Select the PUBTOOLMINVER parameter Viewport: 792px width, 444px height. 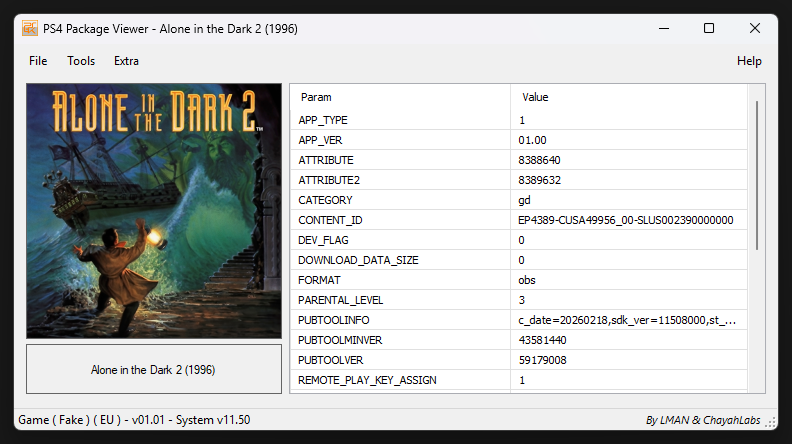[340, 340]
